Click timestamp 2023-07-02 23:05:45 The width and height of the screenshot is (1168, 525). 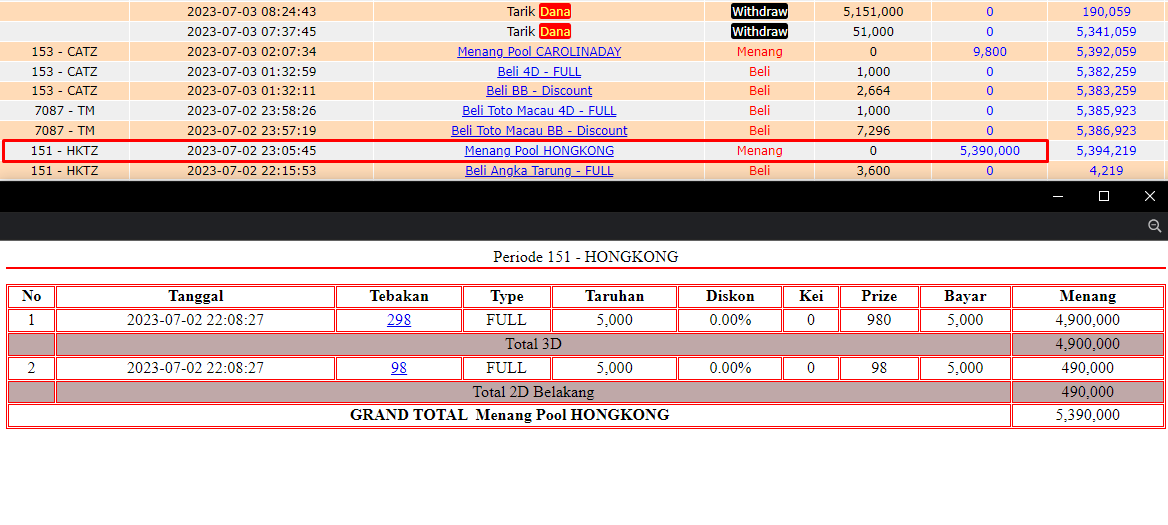pos(251,150)
